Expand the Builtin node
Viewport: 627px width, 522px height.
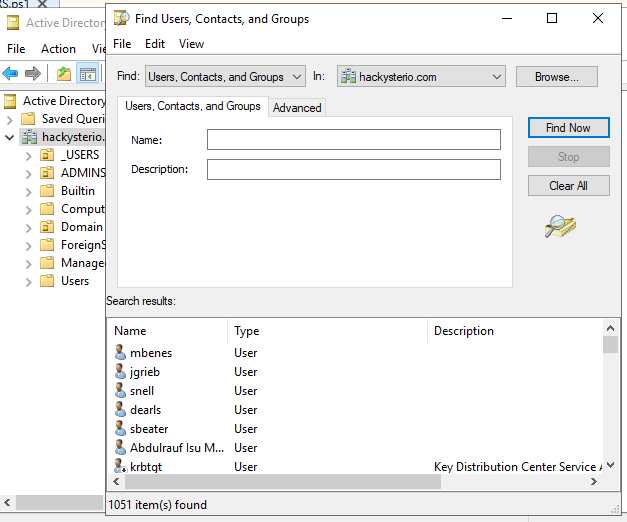(28, 192)
